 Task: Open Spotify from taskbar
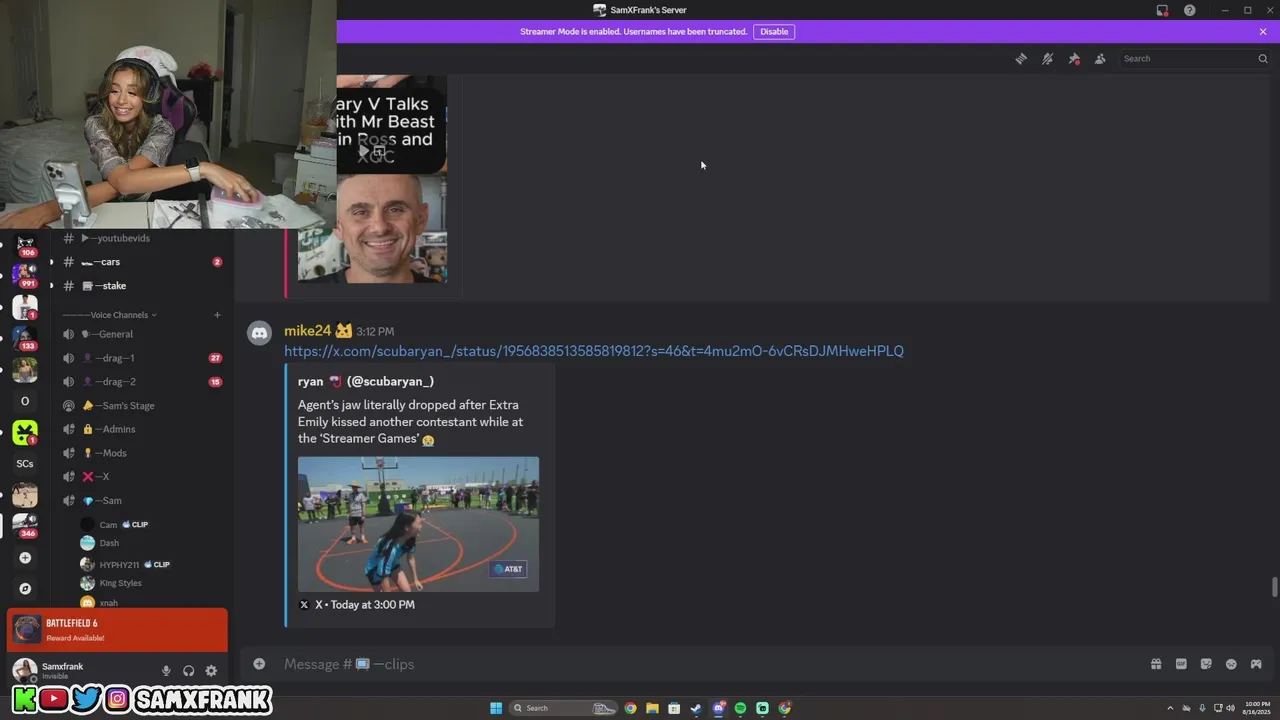740,708
